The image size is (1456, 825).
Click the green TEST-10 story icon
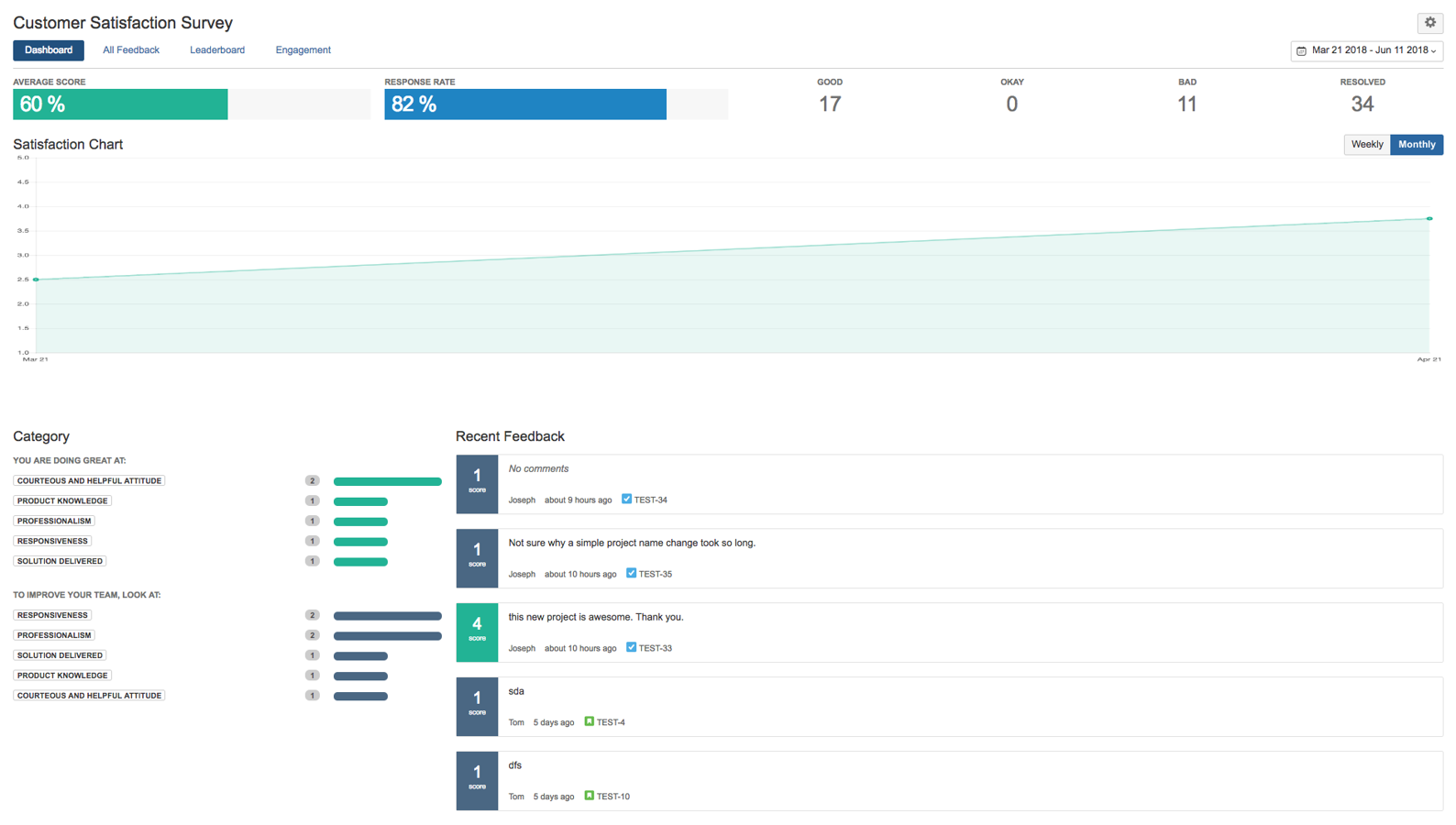tap(589, 796)
